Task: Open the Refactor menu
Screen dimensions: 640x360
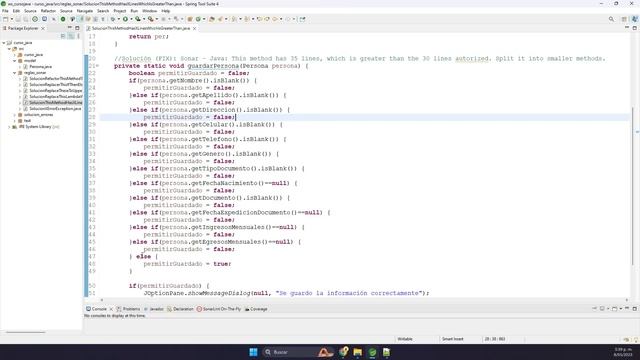Action: [48, 11]
